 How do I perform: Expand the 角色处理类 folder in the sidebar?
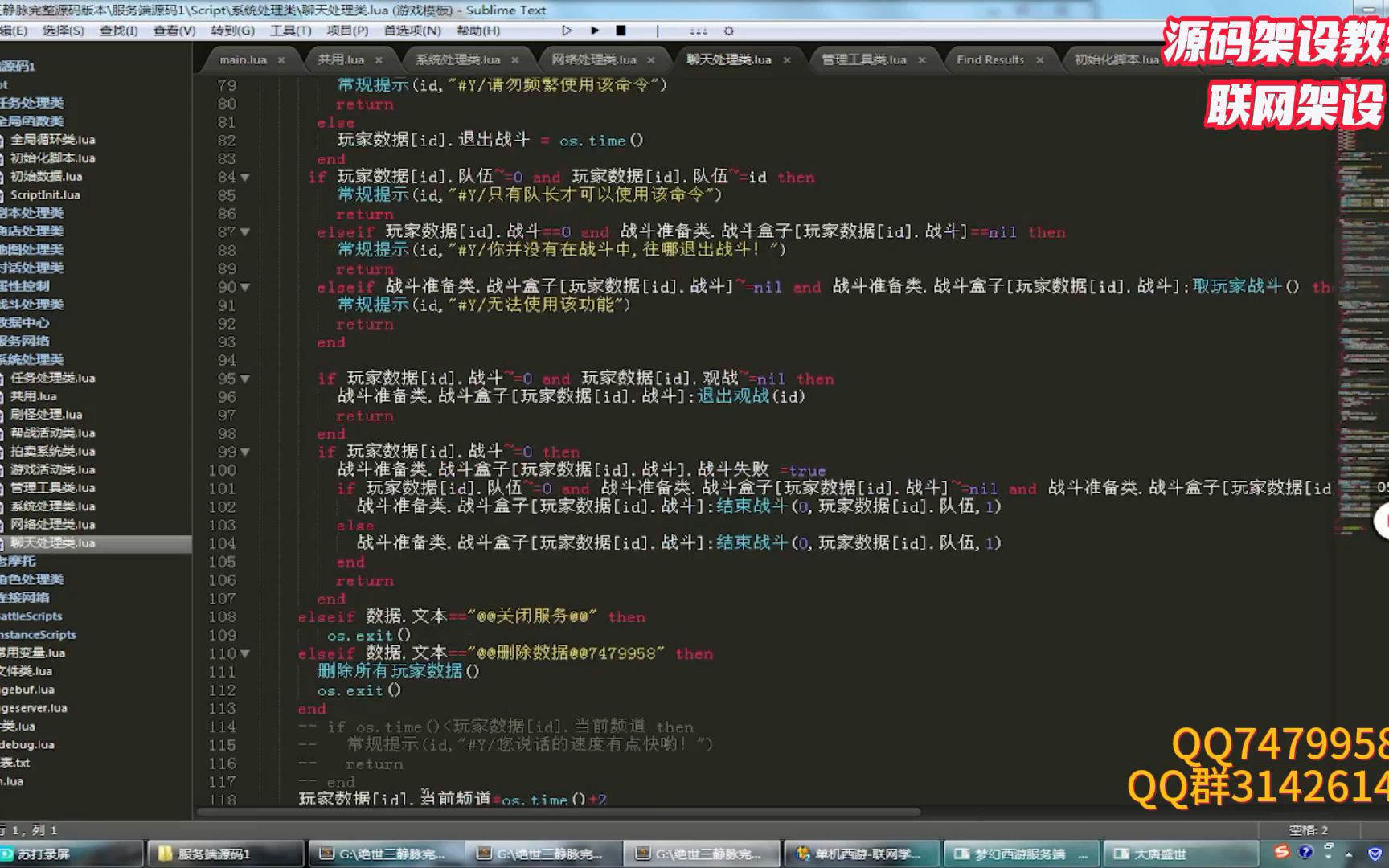tap(32, 579)
